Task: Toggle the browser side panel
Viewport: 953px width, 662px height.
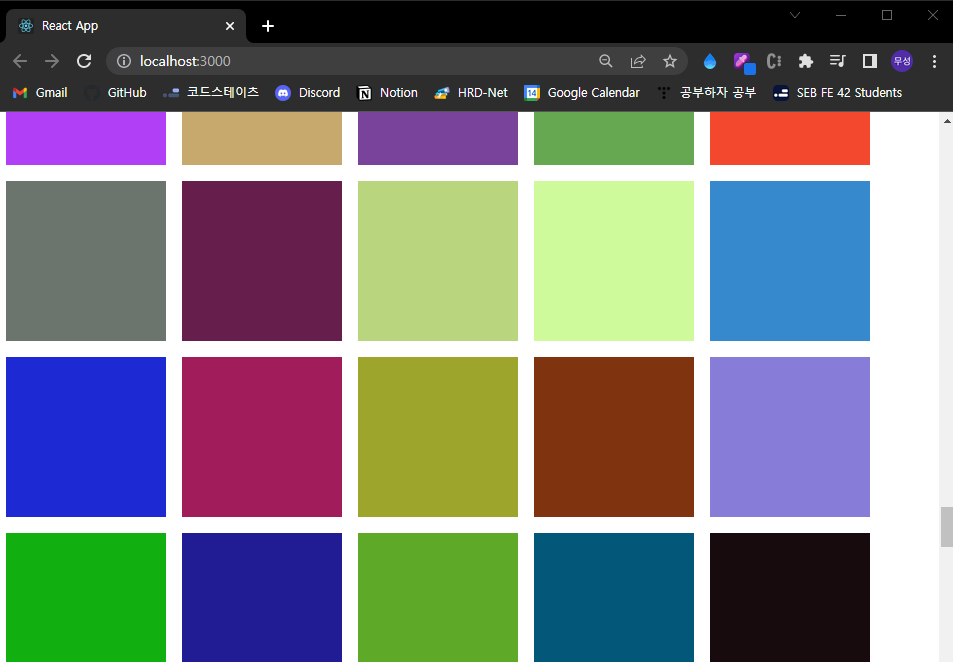Action: (x=870, y=61)
